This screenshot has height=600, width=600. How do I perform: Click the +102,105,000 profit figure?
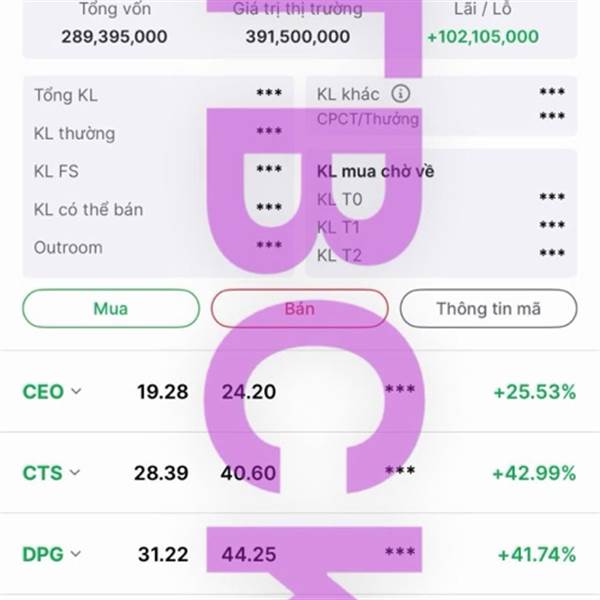[x=483, y=37]
